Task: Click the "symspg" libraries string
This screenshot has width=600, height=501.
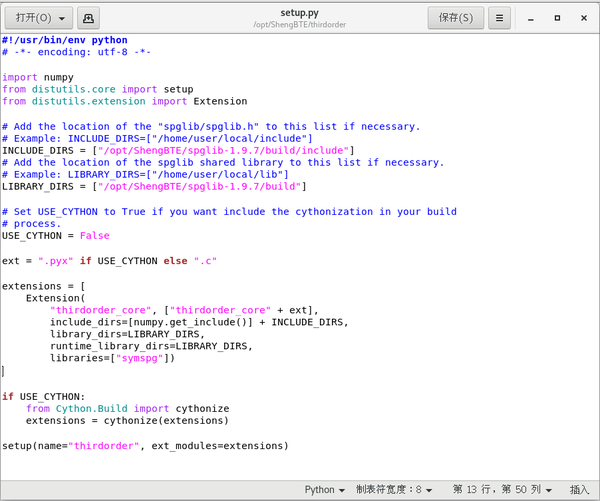Action: (x=140, y=358)
